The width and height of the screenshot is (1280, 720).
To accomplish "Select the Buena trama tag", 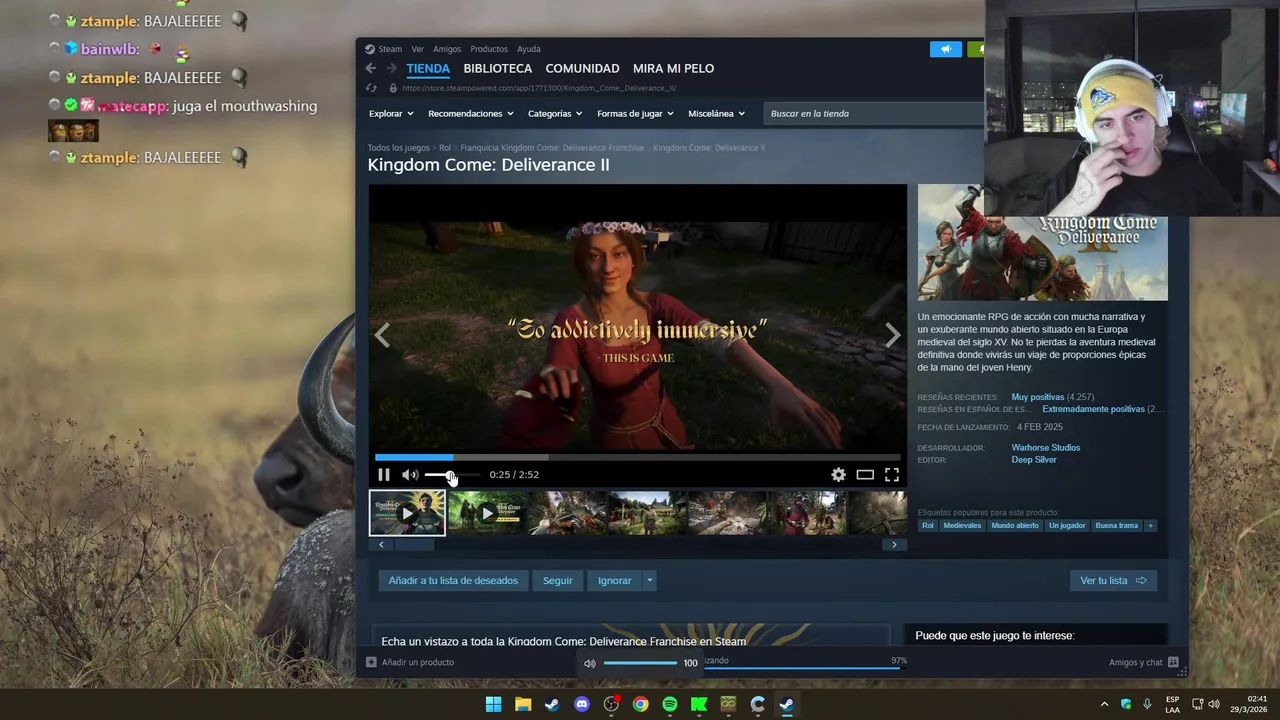I will click(1116, 526).
